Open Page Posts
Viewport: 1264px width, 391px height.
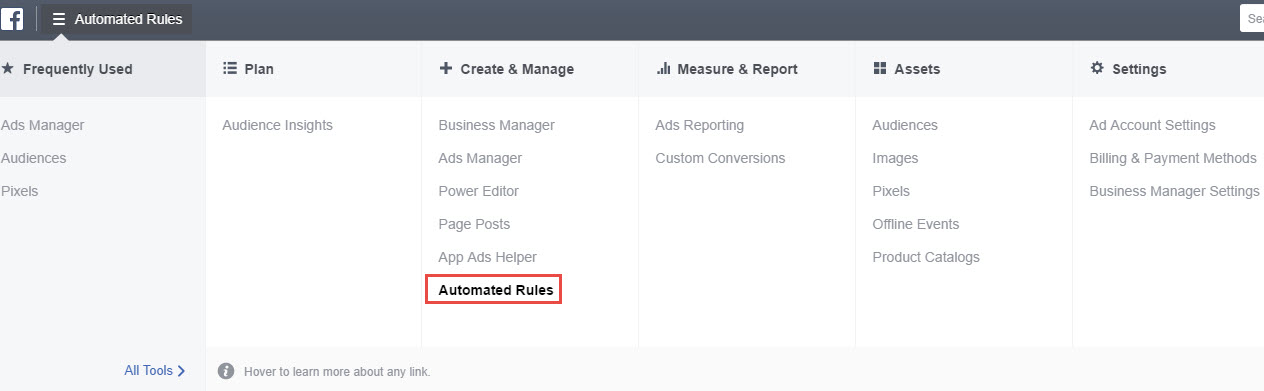tap(474, 224)
